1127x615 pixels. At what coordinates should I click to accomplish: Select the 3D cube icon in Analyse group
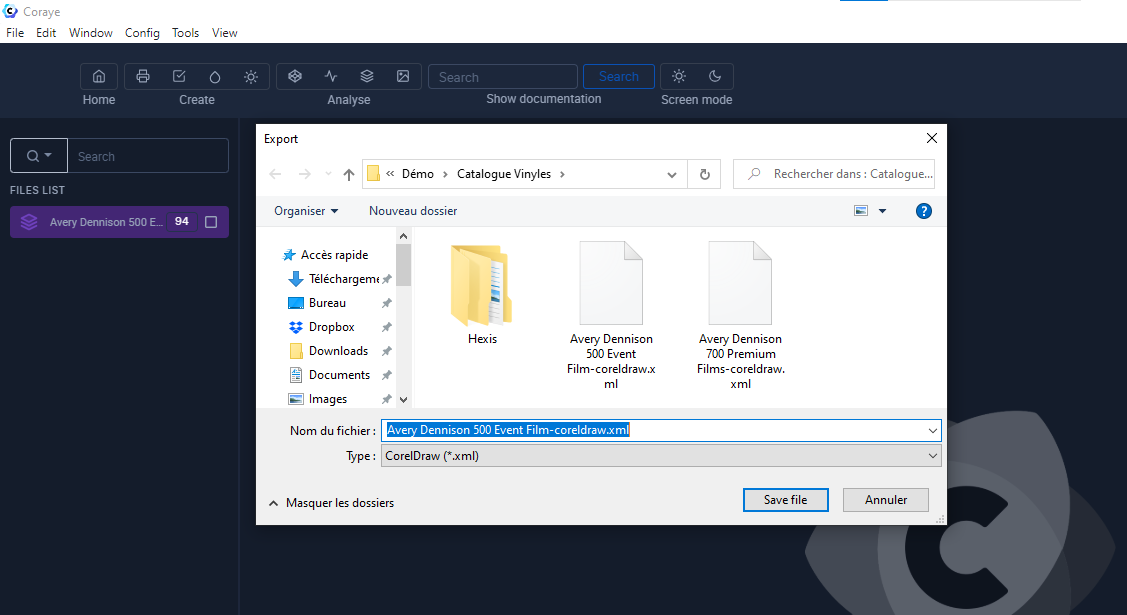[x=295, y=76]
